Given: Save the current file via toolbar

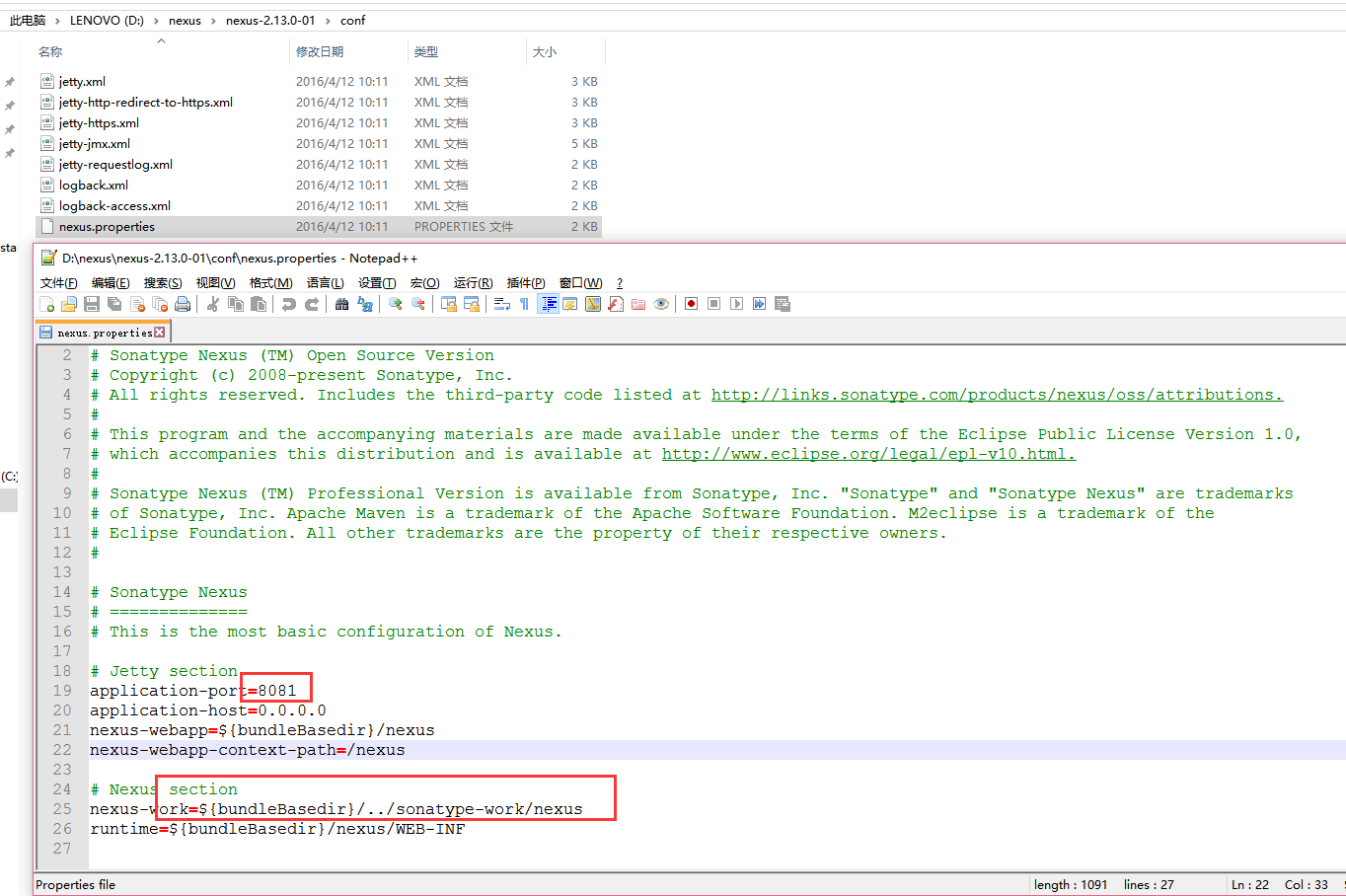Looking at the screenshot, I should (x=92, y=304).
